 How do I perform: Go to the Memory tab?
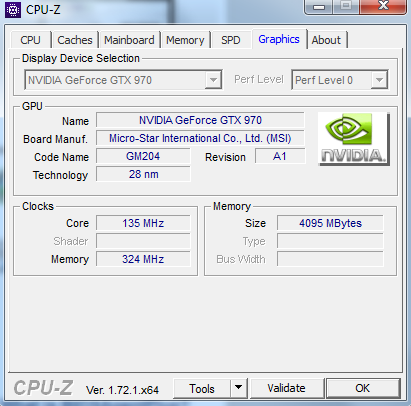(x=185, y=40)
